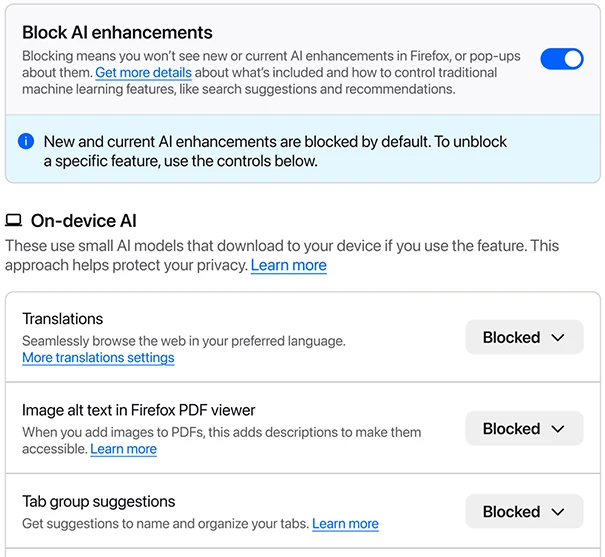
Task: Click the "On-device AI" section heading
Action: [84, 221]
